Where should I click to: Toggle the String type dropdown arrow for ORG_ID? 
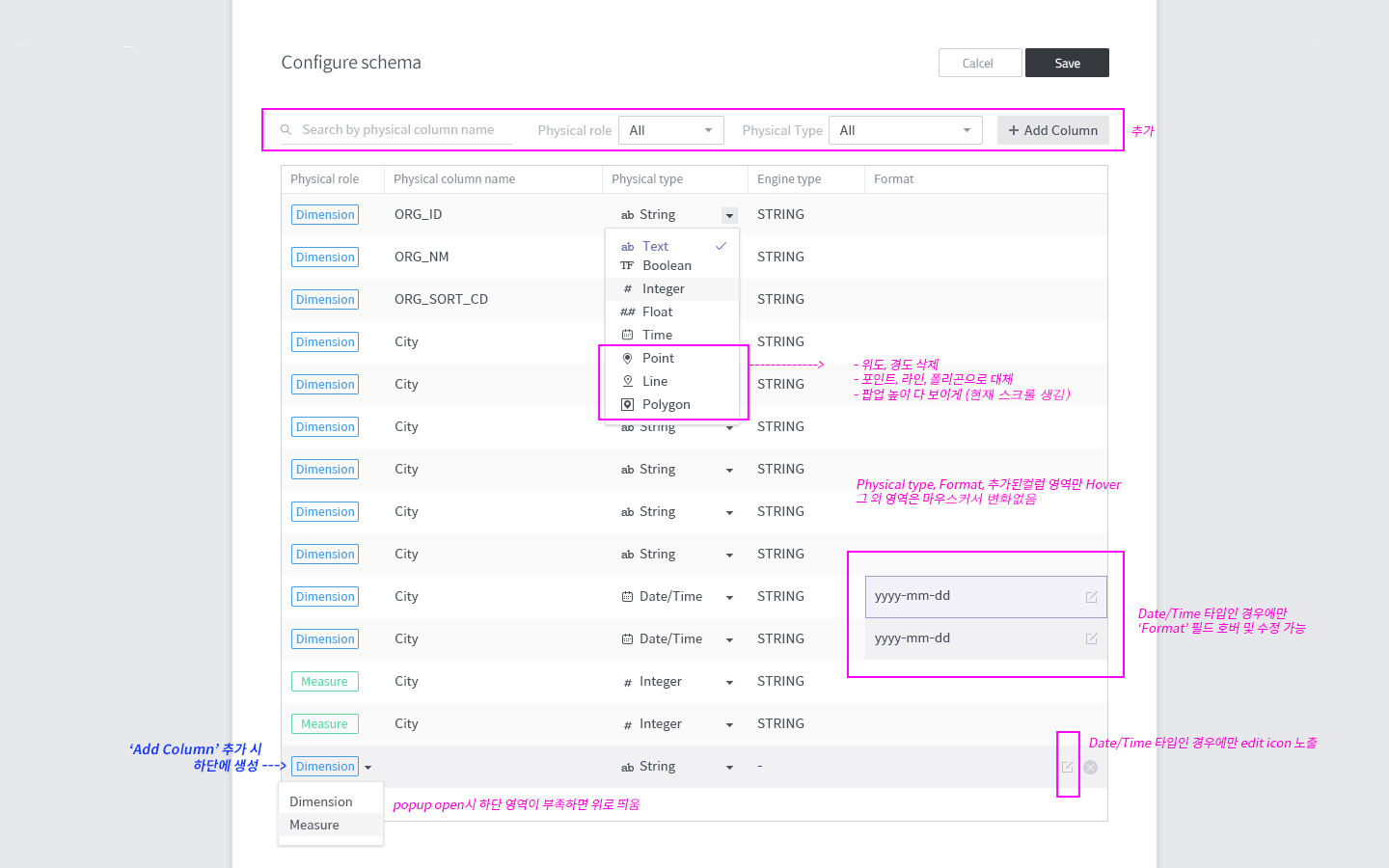(x=729, y=215)
